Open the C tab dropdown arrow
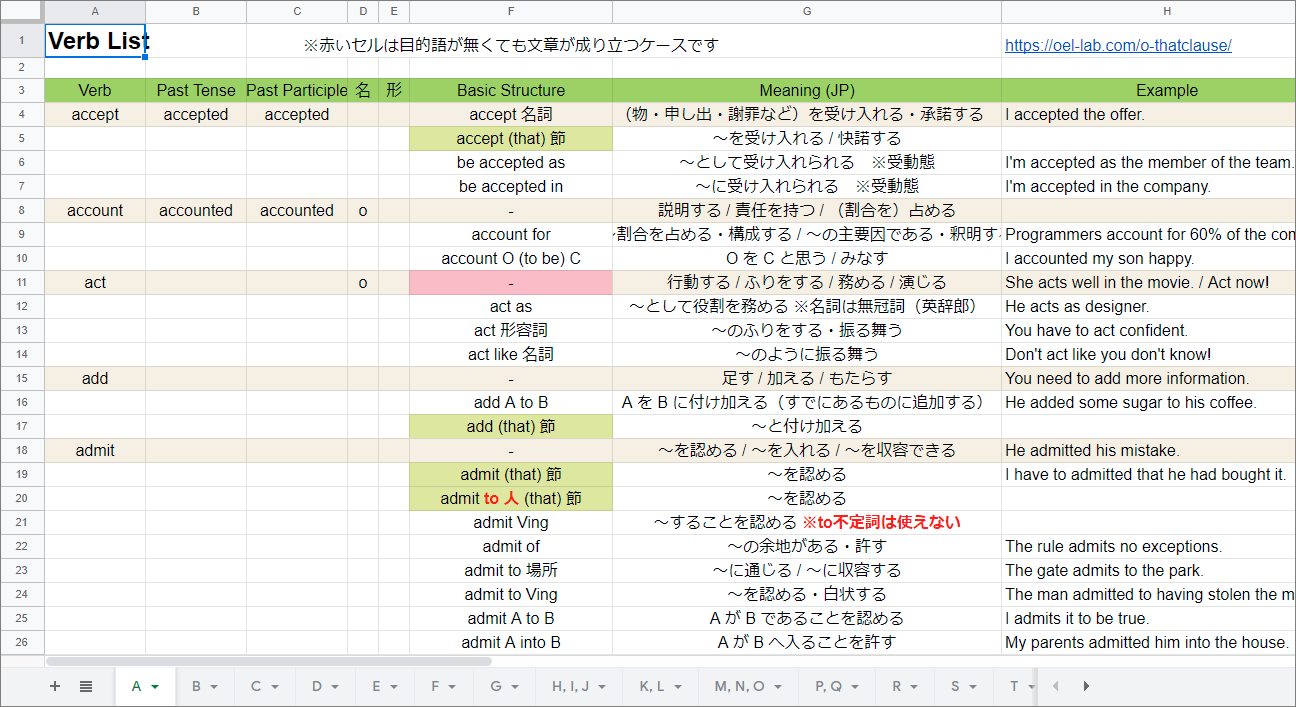The height and width of the screenshot is (707, 1296). coord(275,687)
